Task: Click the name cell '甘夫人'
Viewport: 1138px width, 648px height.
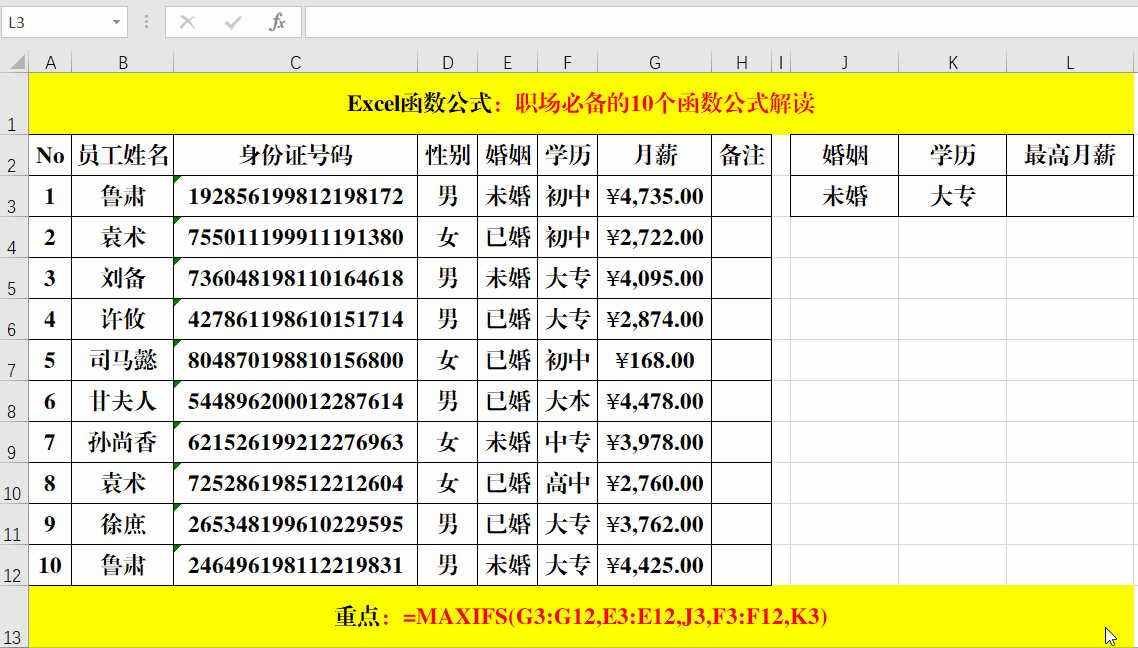Action: [x=123, y=401]
